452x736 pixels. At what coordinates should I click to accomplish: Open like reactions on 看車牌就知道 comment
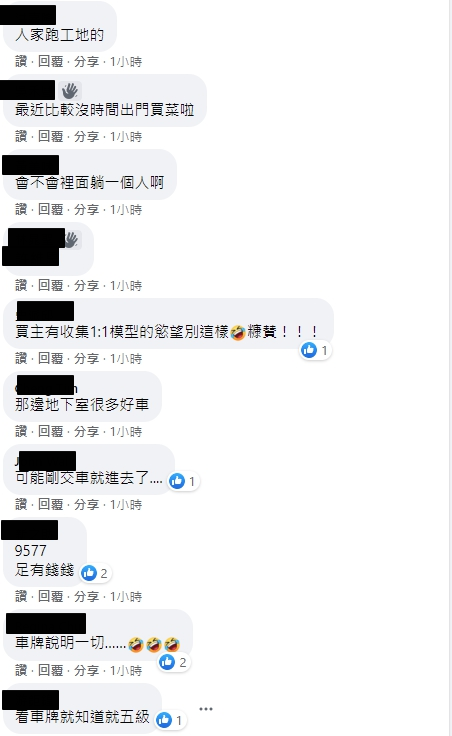point(170,720)
